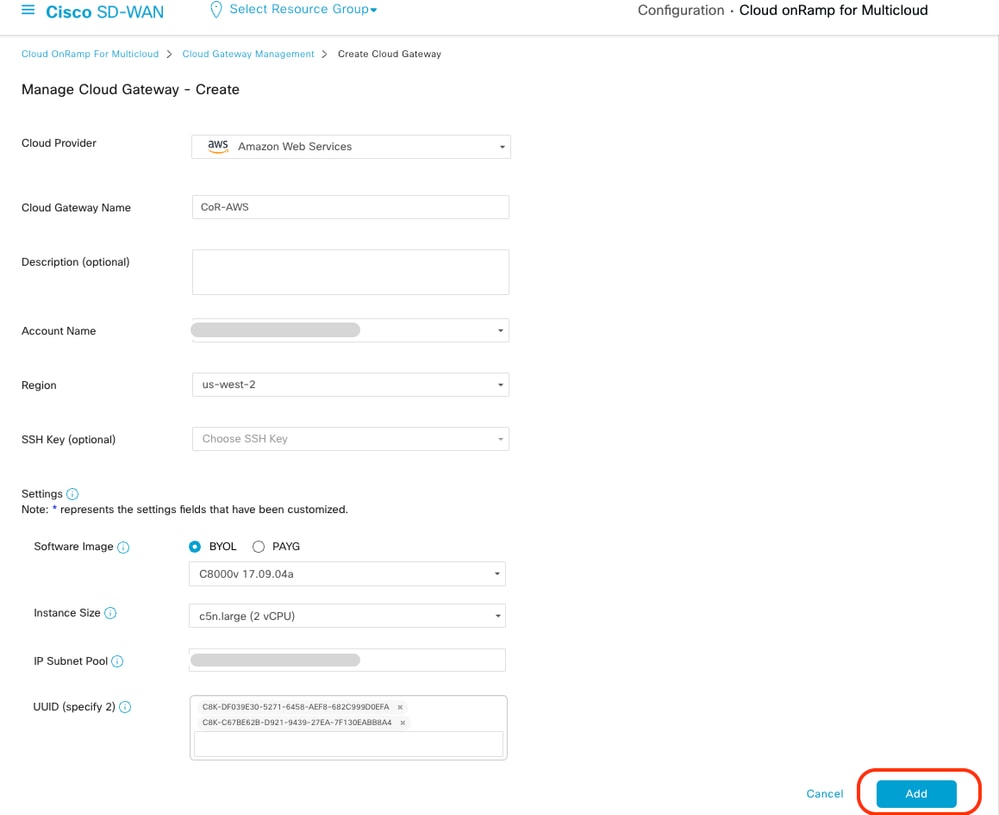The image size is (999, 815).
Task: Select the PAYG software image option
Action: pos(258,547)
